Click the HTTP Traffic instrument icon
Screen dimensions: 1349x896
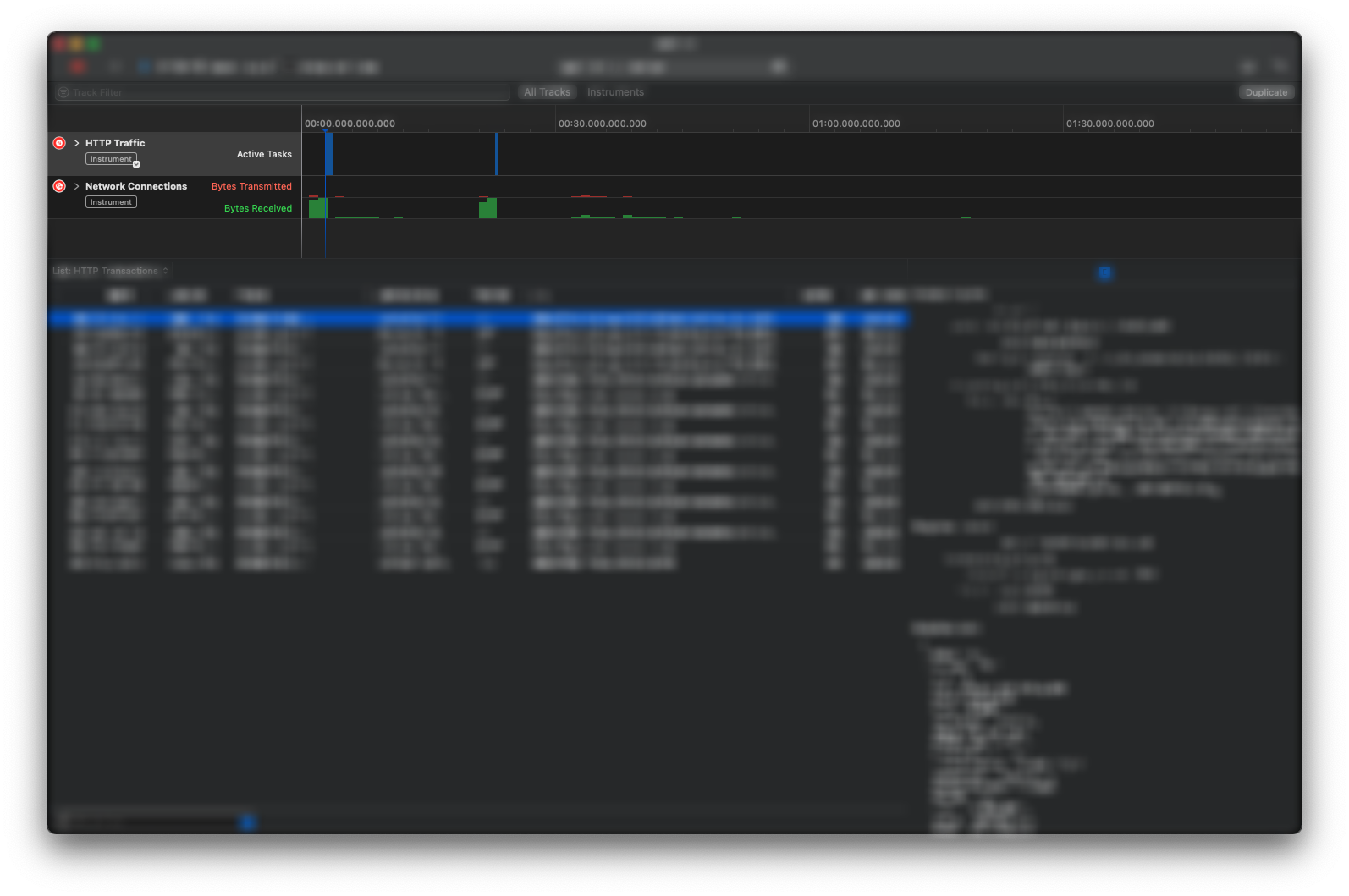pos(59,143)
